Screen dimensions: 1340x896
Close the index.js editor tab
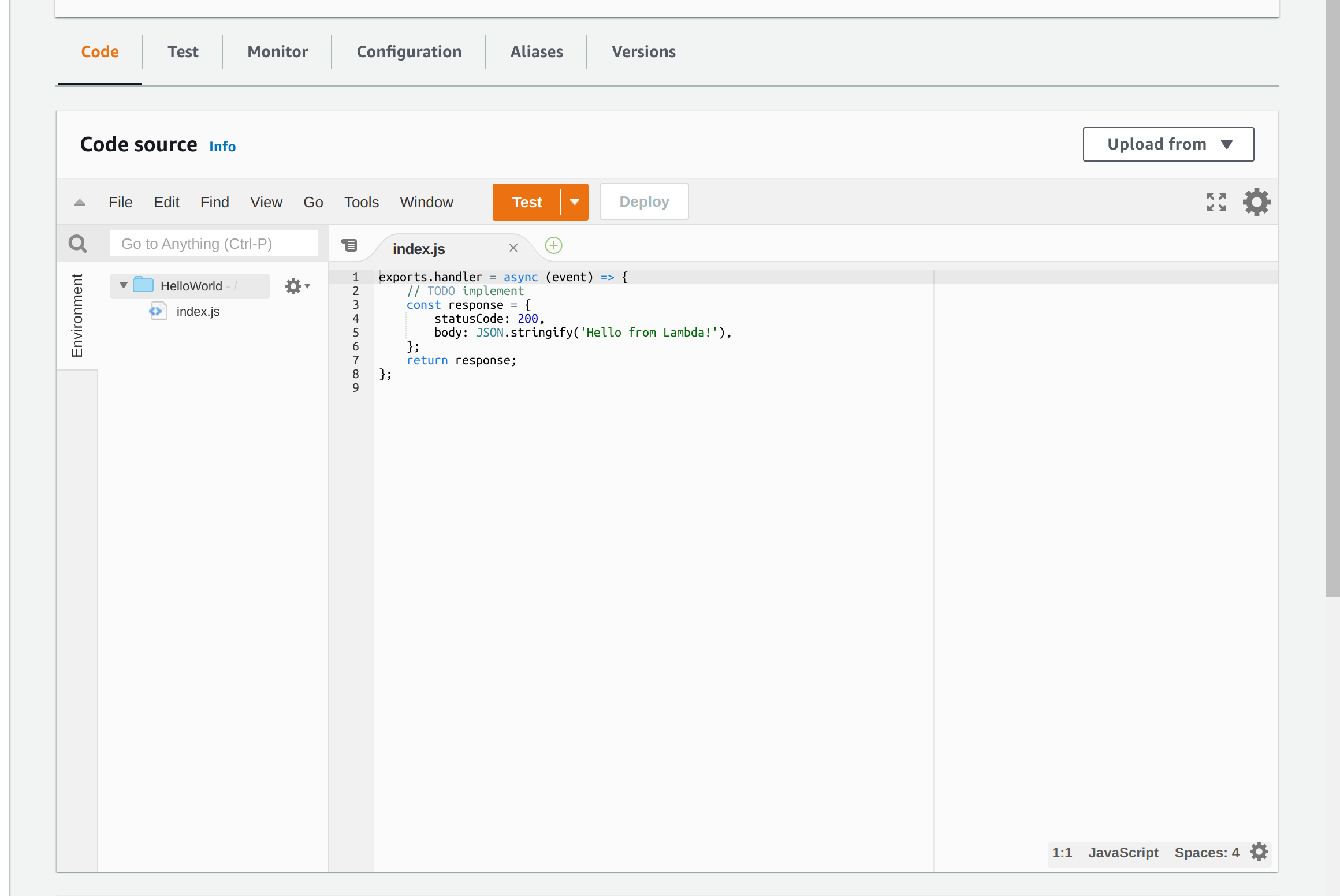513,248
